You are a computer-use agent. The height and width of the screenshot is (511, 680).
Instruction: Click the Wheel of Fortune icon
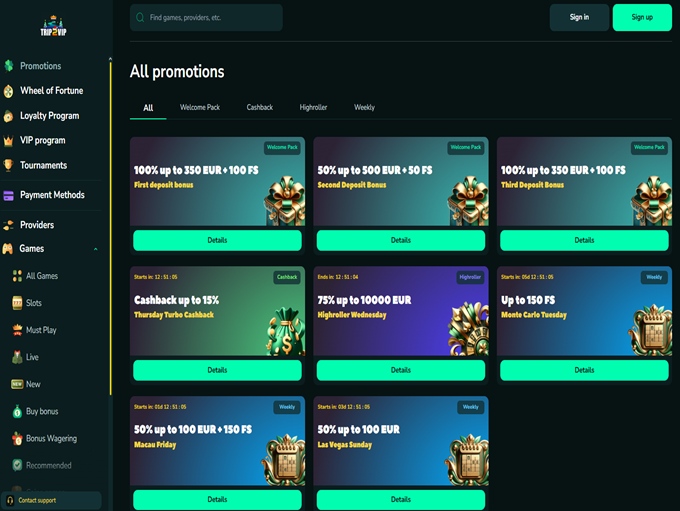coord(8,91)
